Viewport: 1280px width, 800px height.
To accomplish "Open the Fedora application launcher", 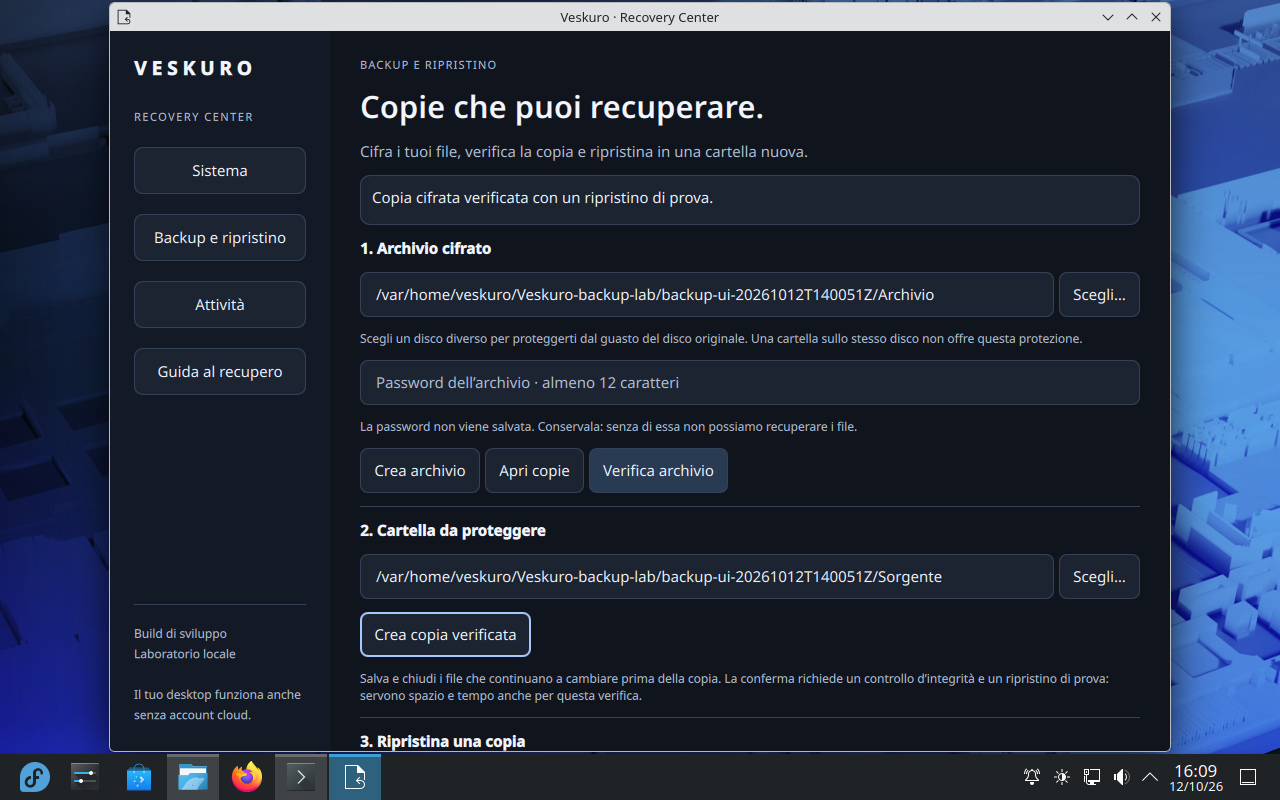I will click(x=35, y=777).
